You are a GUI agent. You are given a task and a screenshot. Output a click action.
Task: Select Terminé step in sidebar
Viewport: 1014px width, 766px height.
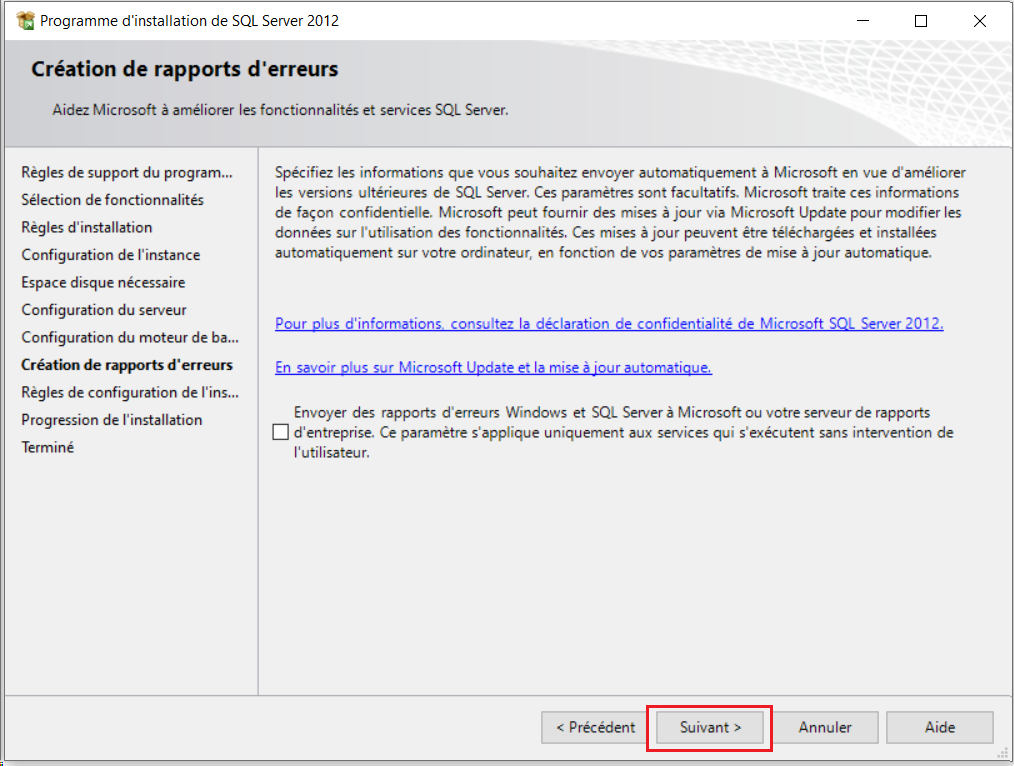48,447
